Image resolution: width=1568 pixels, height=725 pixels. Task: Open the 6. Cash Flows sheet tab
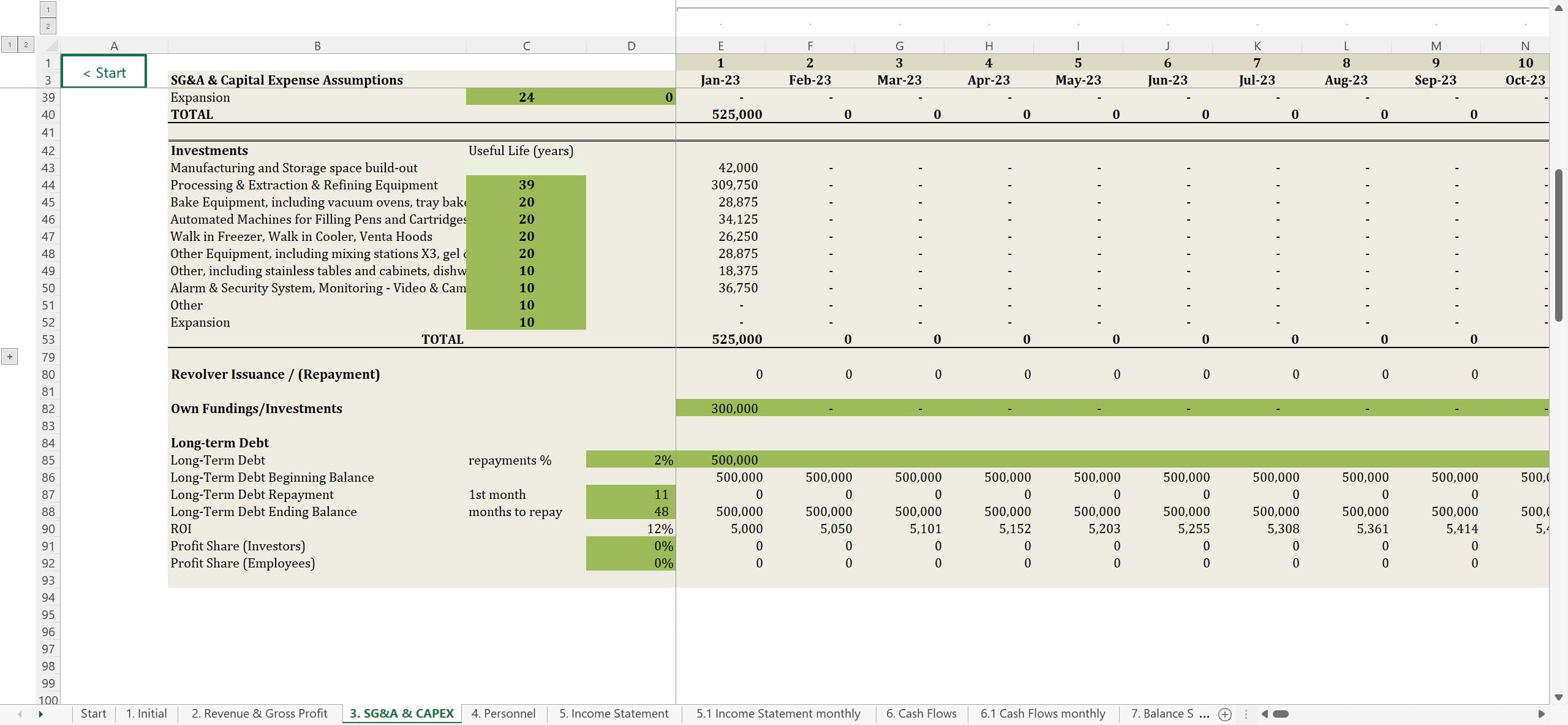(921, 713)
